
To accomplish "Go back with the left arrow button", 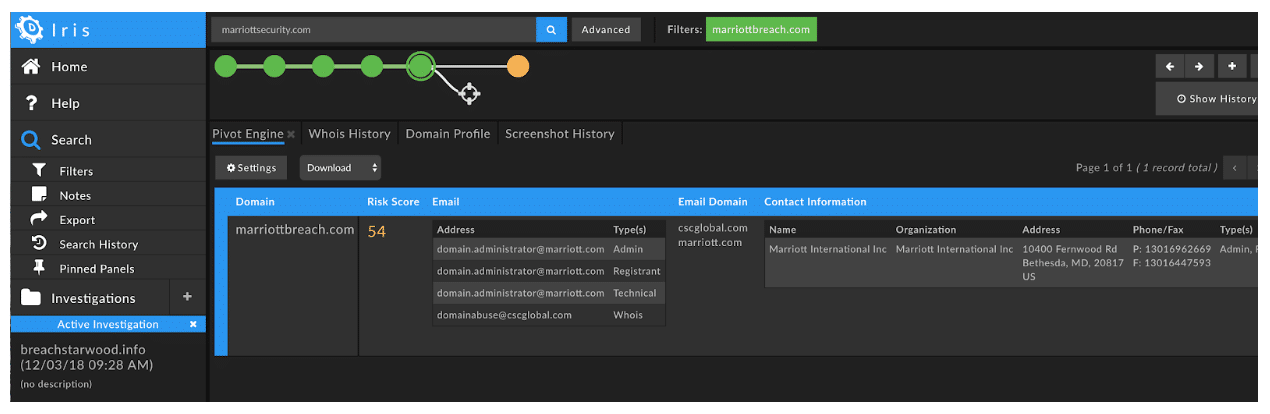I will 1170,66.
